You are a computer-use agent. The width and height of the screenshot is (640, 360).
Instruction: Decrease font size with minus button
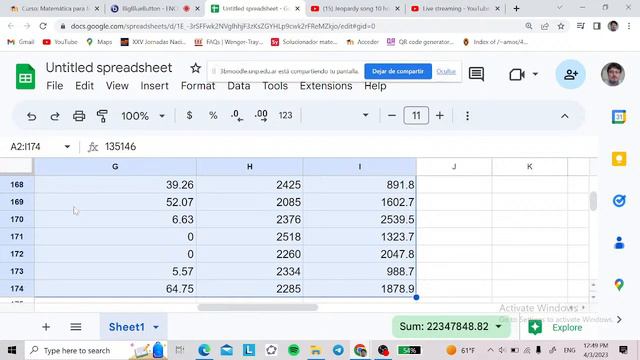tap(392, 116)
